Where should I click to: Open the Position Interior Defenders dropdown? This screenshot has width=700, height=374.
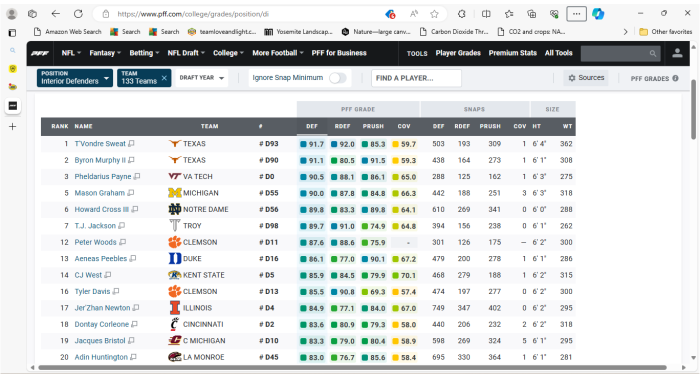(75, 78)
